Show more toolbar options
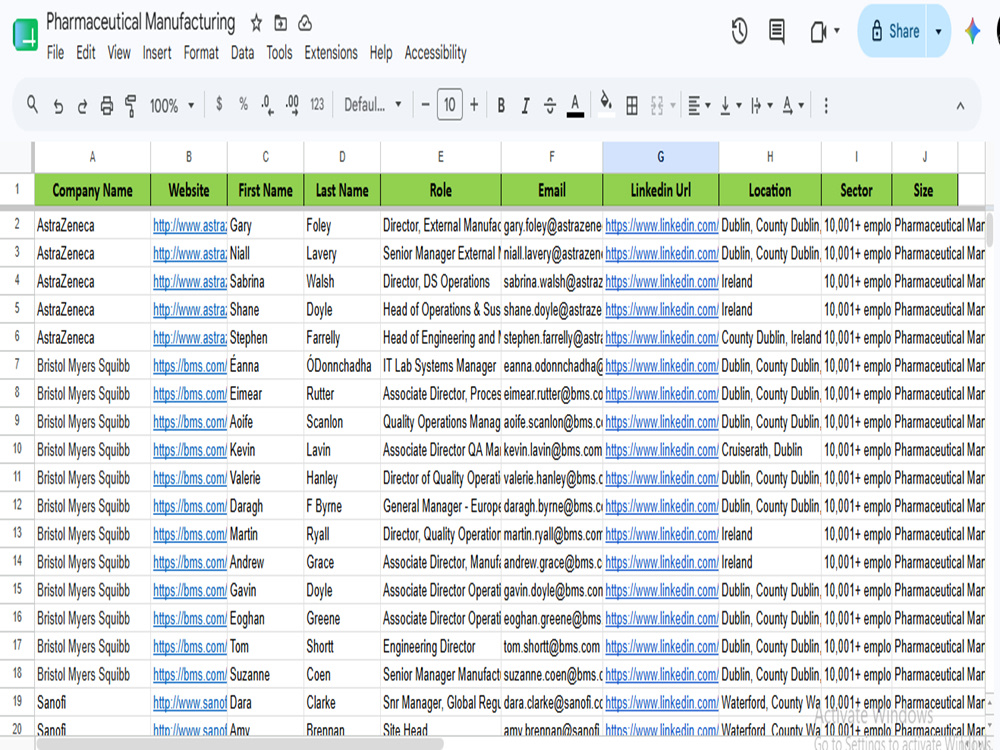Image resolution: width=1000 pixels, height=750 pixels. click(826, 106)
